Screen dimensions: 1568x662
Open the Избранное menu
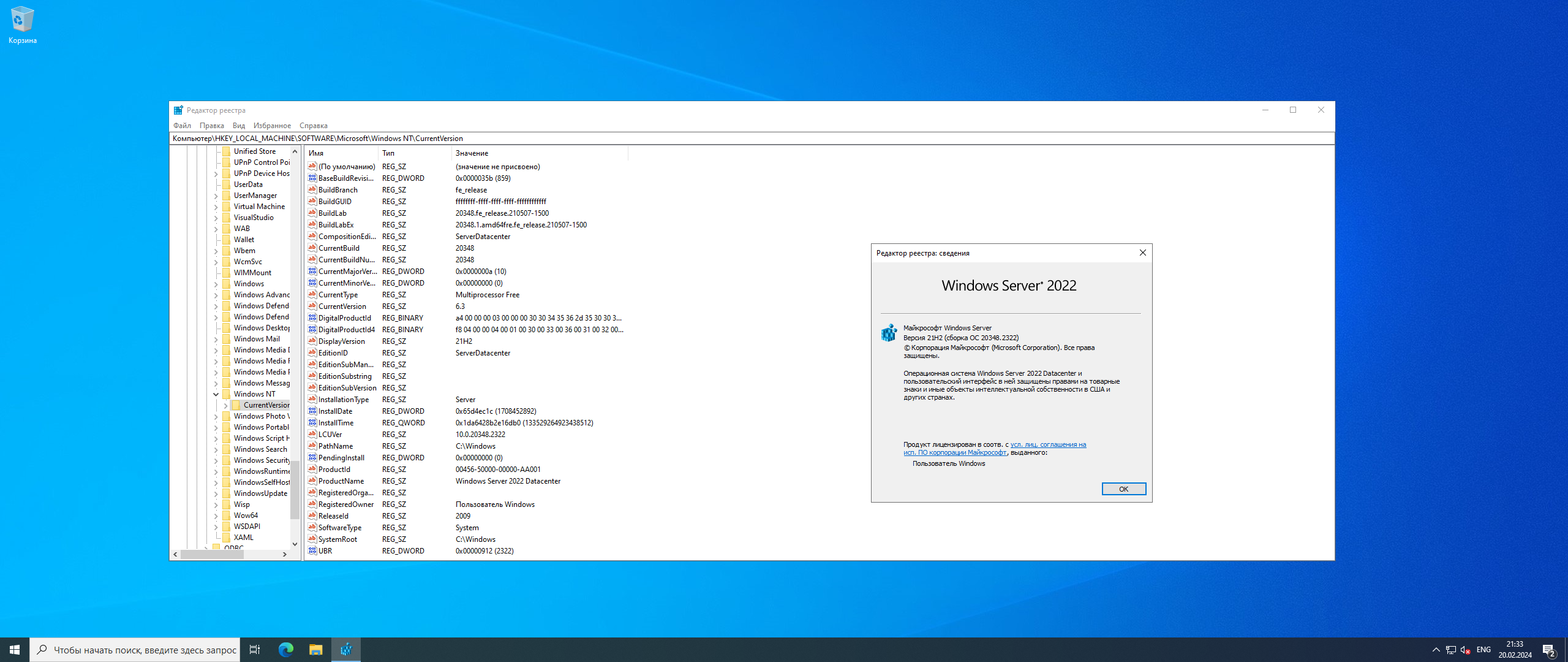[272, 126]
